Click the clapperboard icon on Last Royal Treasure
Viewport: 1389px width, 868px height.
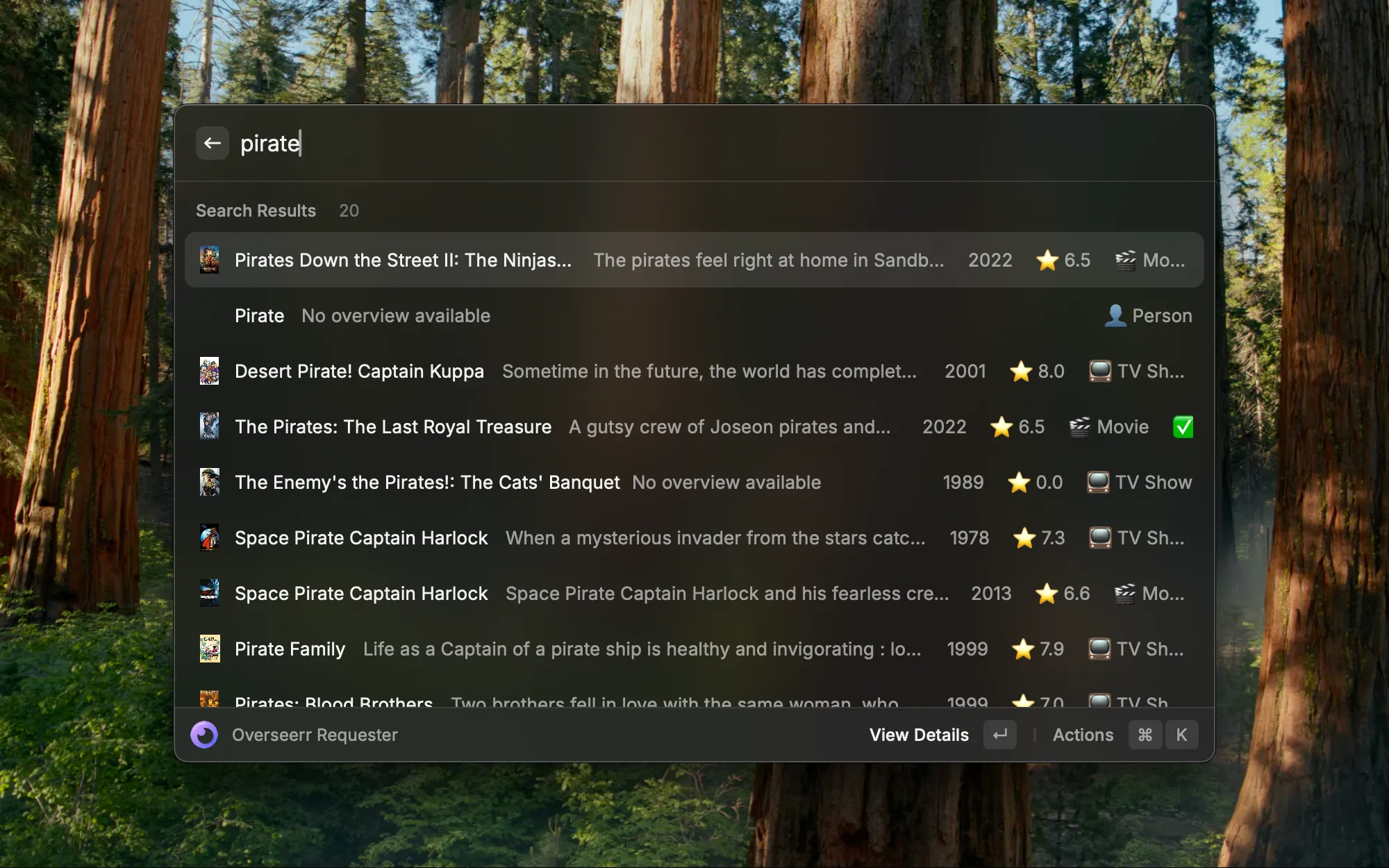(1079, 426)
